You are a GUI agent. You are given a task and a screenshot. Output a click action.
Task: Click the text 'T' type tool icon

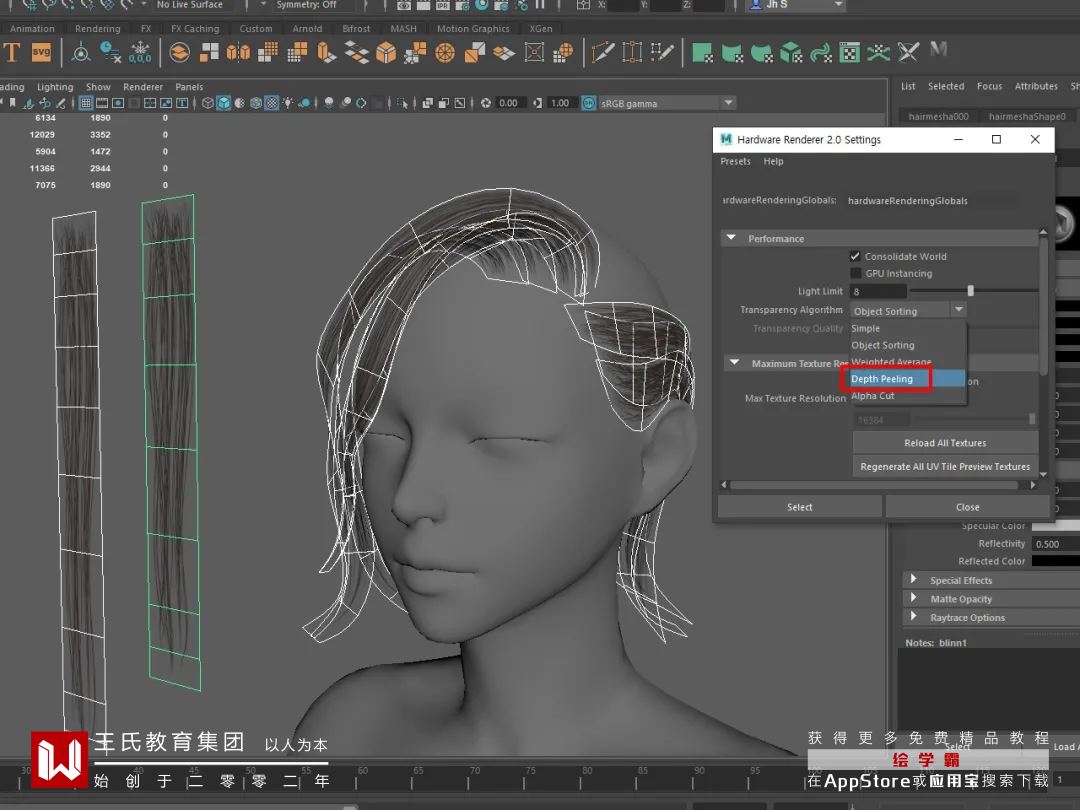pos(12,52)
